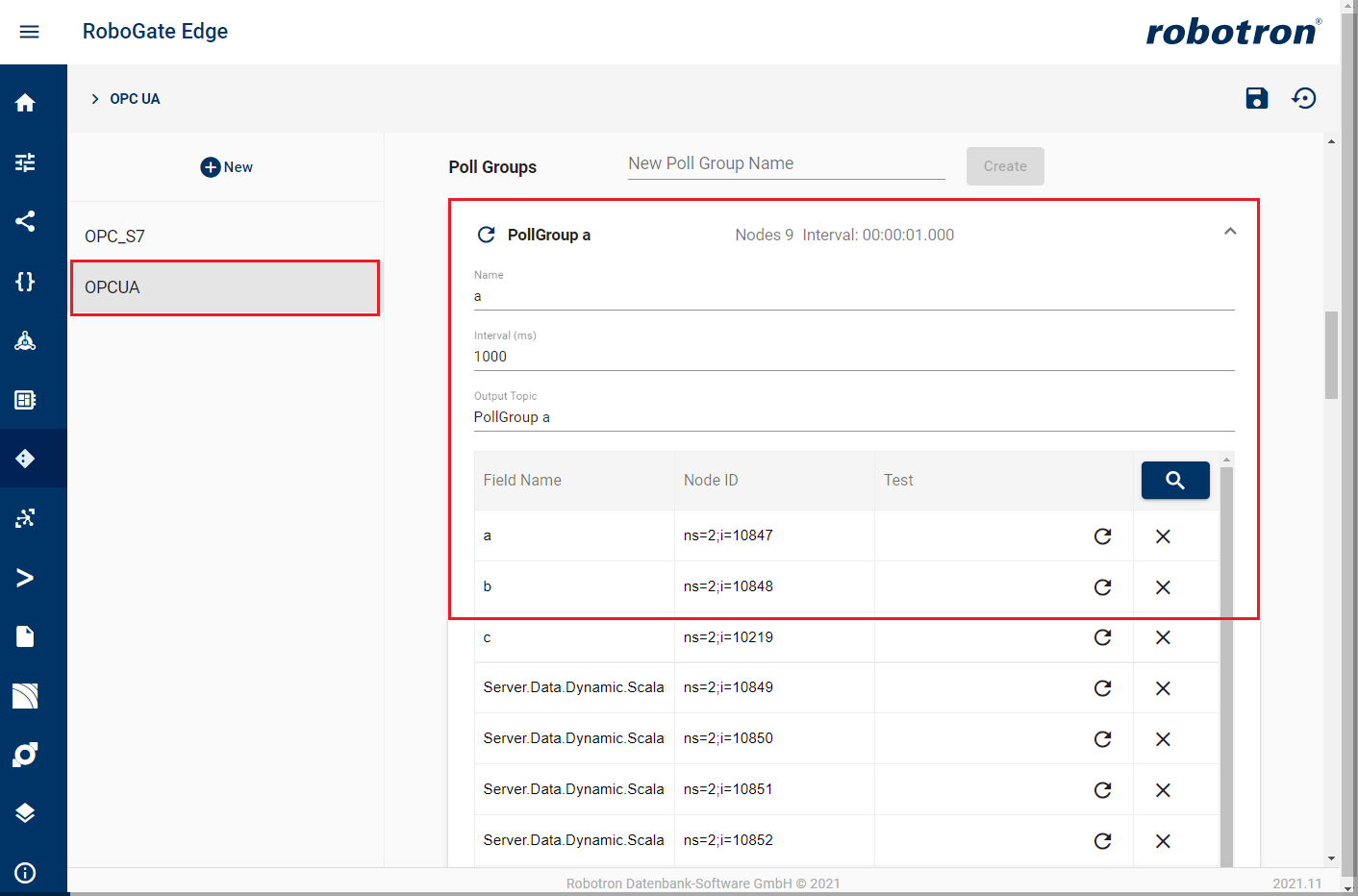Click the RoboGate Edge title
1358x896 pixels.
click(x=155, y=31)
